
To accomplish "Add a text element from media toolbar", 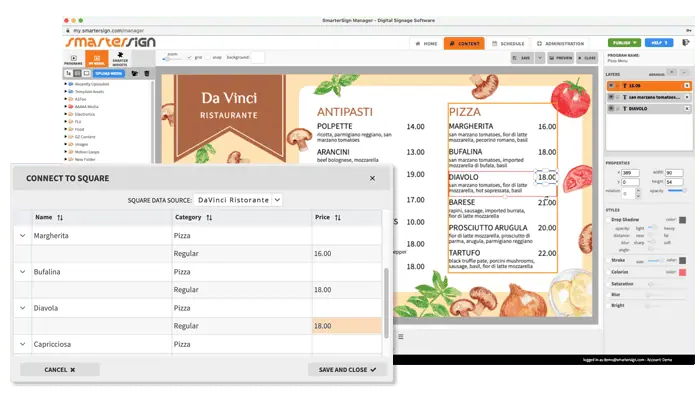I will point(68,73).
